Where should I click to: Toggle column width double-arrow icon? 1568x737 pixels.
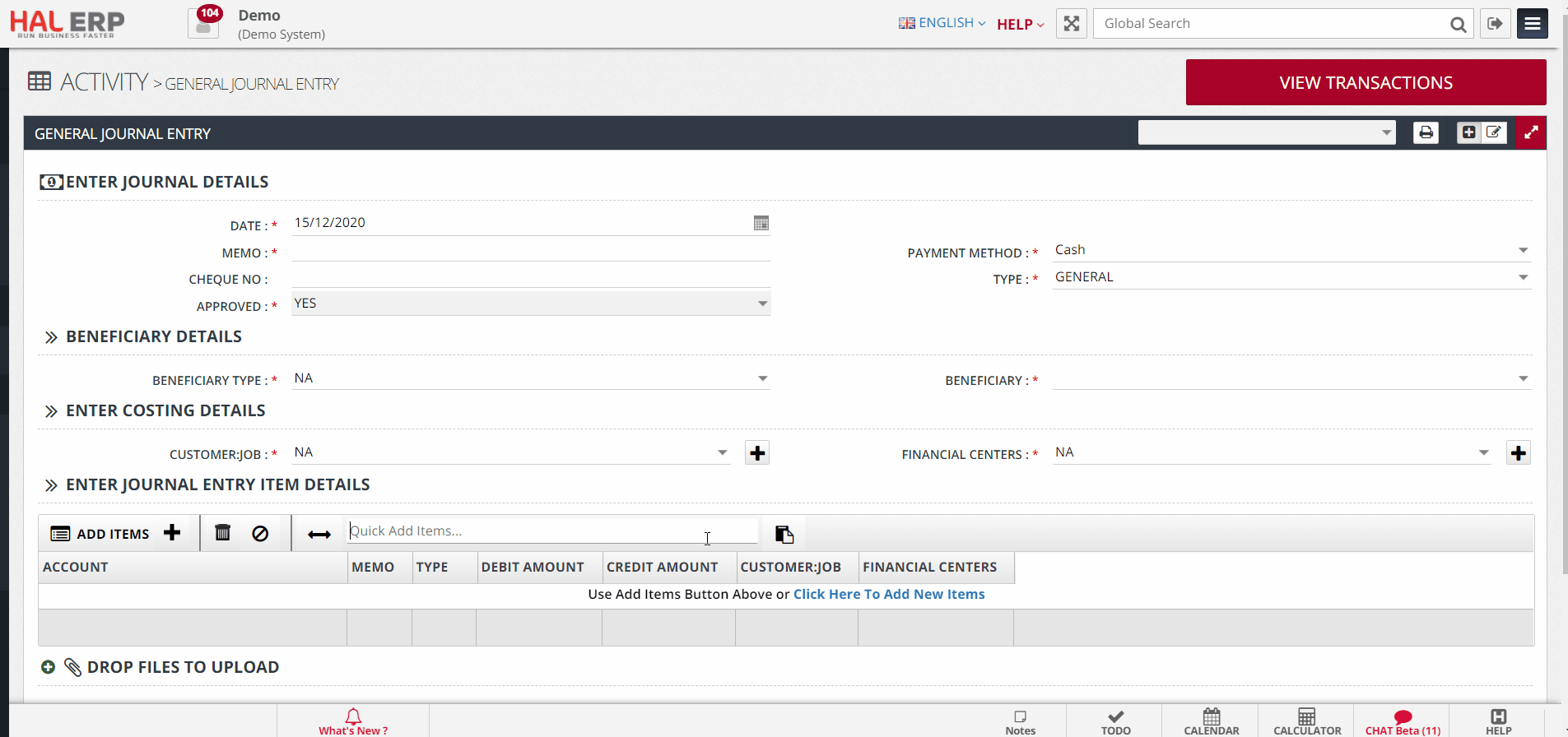point(319,535)
